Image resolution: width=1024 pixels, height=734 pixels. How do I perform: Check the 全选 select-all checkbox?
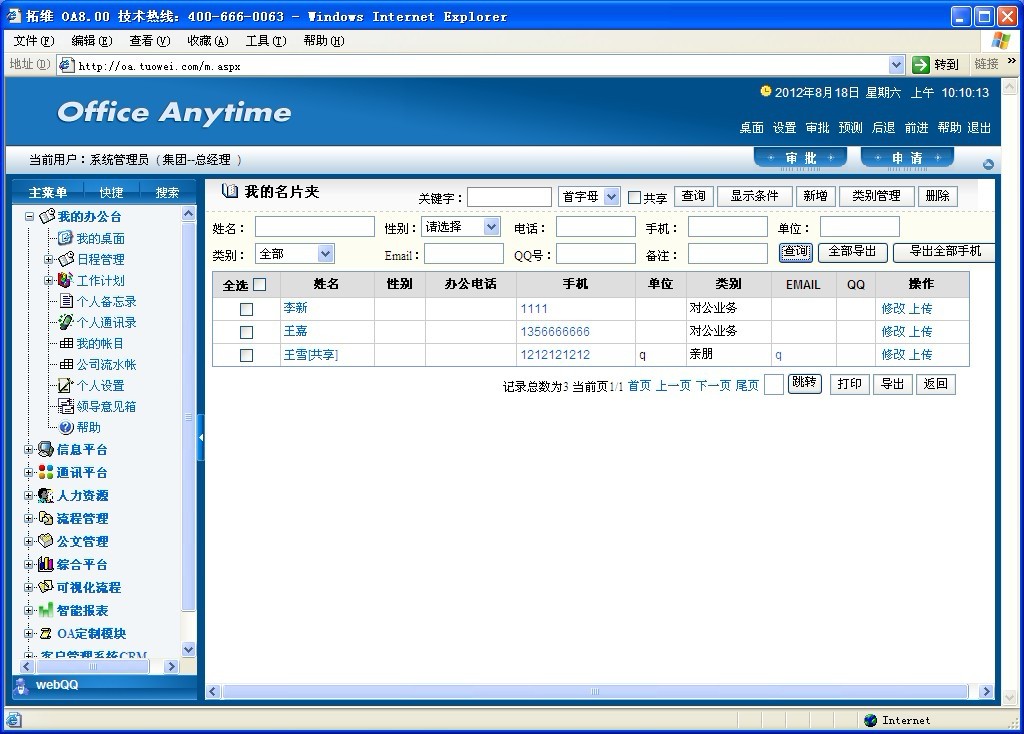[x=260, y=285]
